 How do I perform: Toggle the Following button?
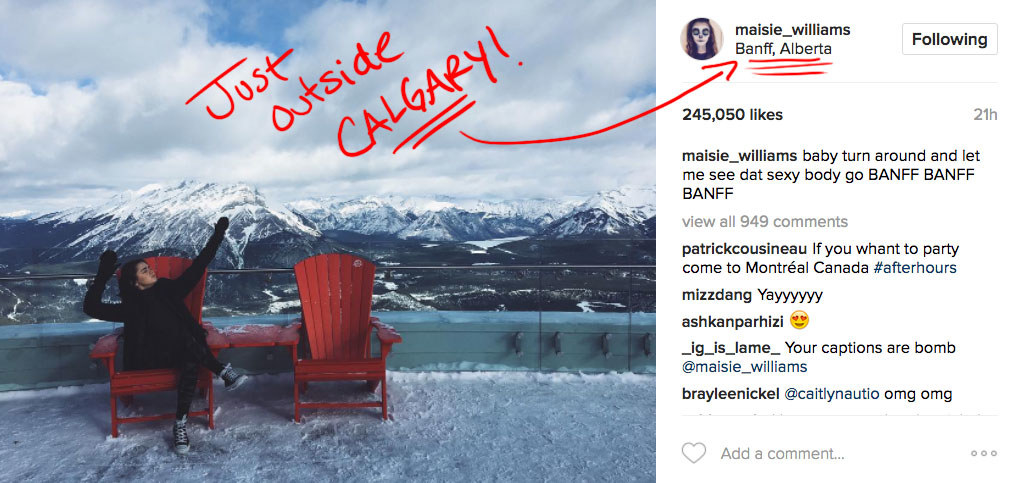(x=949, y=39)
